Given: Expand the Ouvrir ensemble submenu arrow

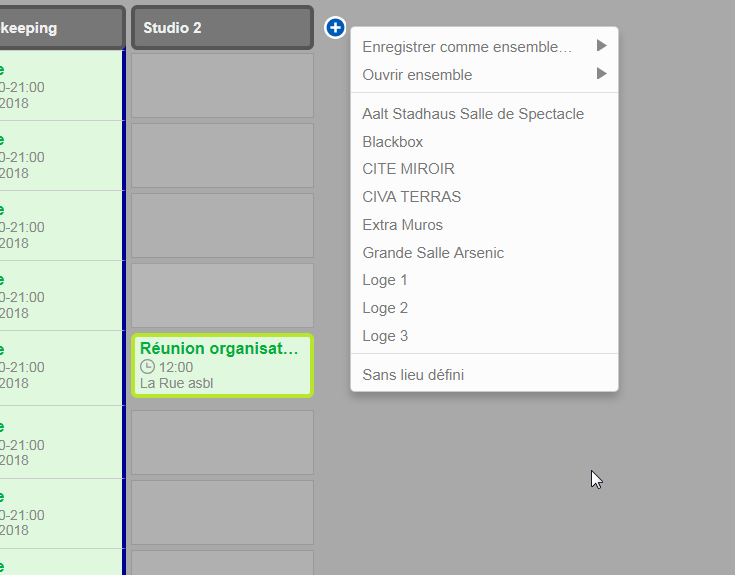Looking at the screenshot, I should (601, 74).
